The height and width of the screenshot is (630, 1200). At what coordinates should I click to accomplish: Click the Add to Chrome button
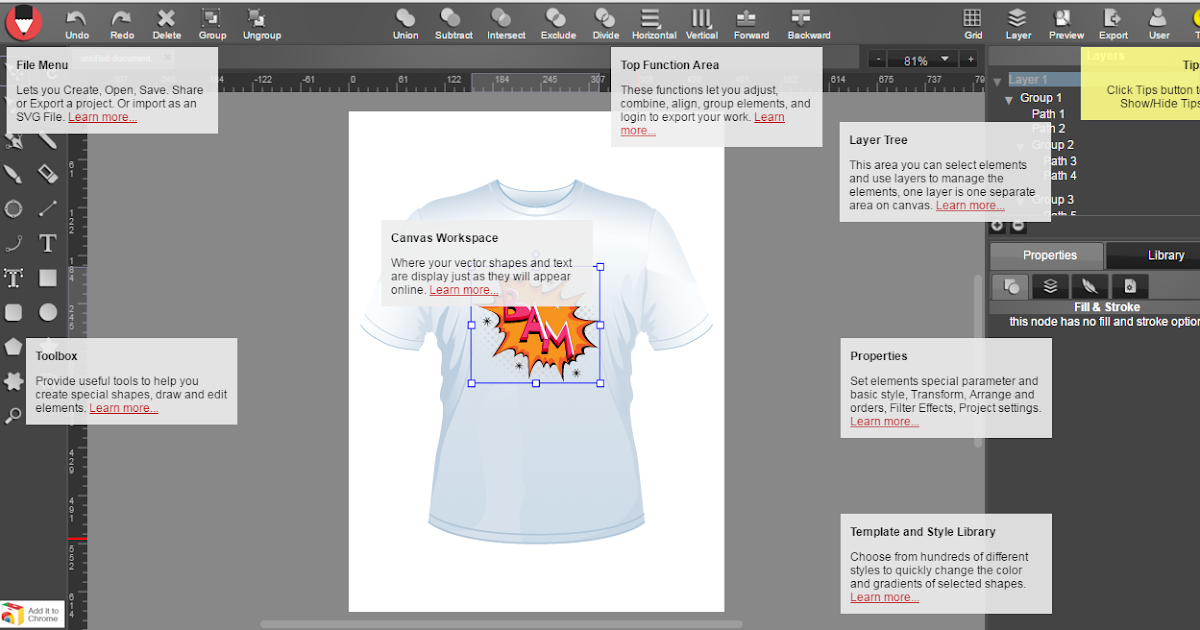pos(33,613)
